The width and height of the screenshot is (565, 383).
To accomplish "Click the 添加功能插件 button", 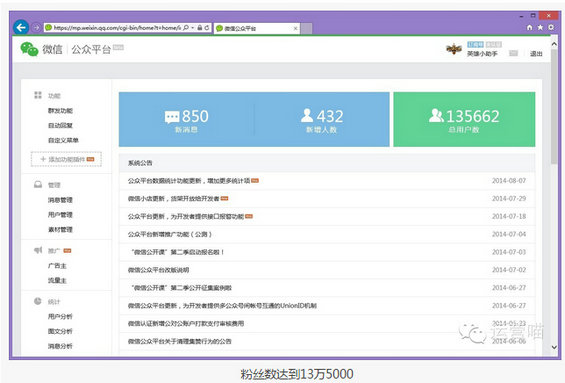I will (66, 159).
